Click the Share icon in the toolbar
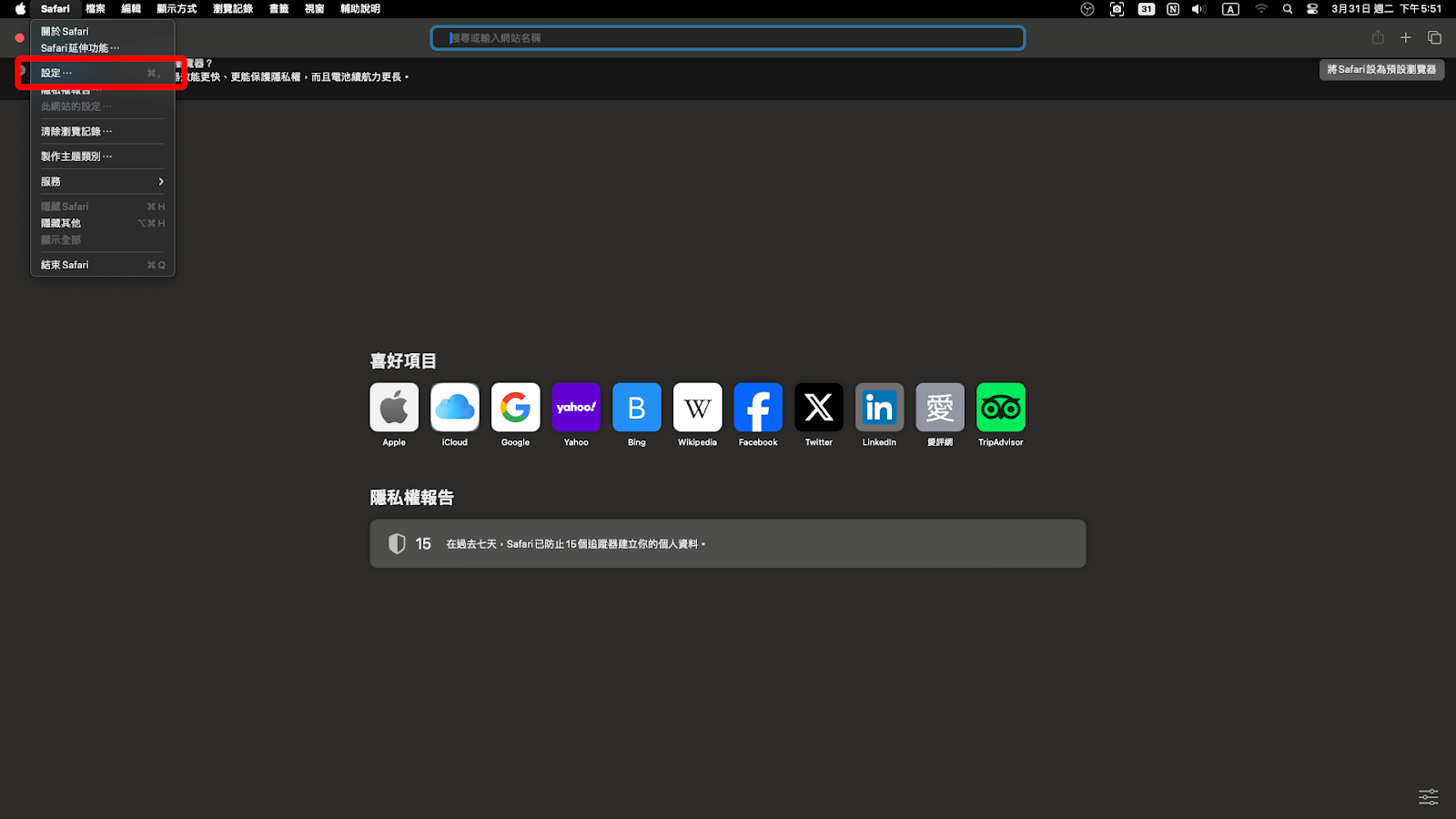Viewport: 1456px width, 819px height. (x=1378, y=37)
